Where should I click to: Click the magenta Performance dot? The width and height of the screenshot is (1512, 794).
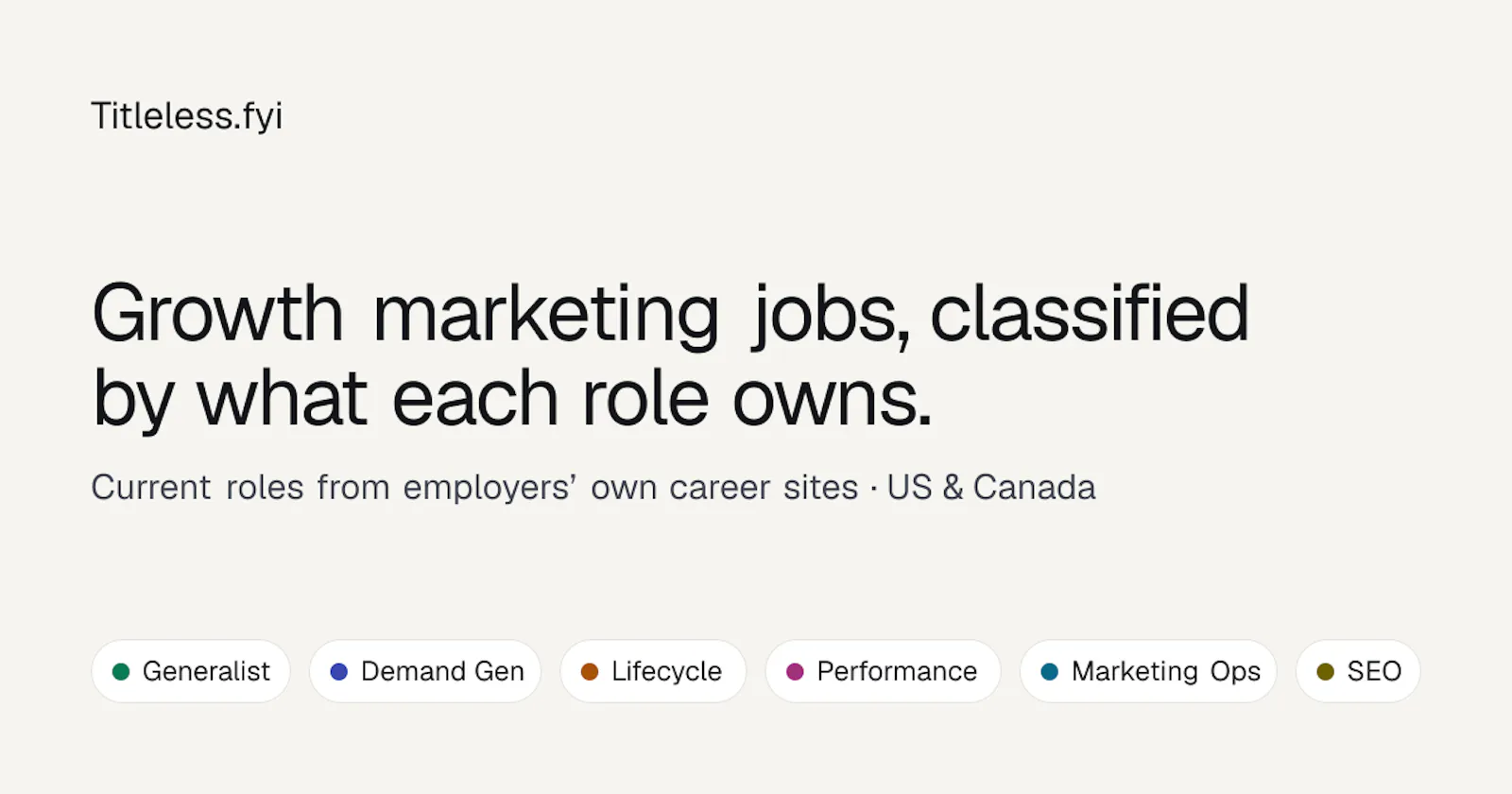pyautogui.click(x=795, y=672)
